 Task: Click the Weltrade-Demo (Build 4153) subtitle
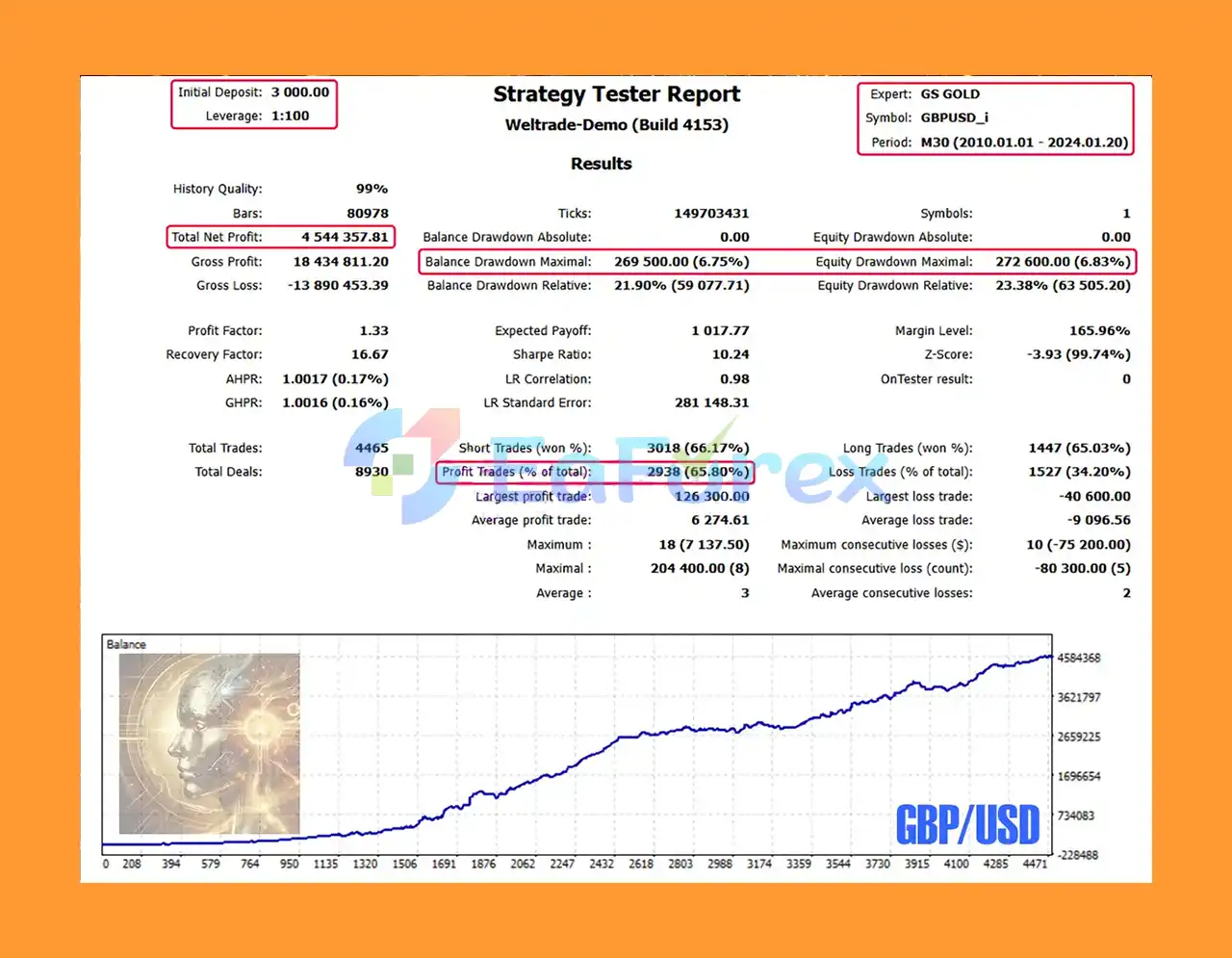click(x=616, y=125)
